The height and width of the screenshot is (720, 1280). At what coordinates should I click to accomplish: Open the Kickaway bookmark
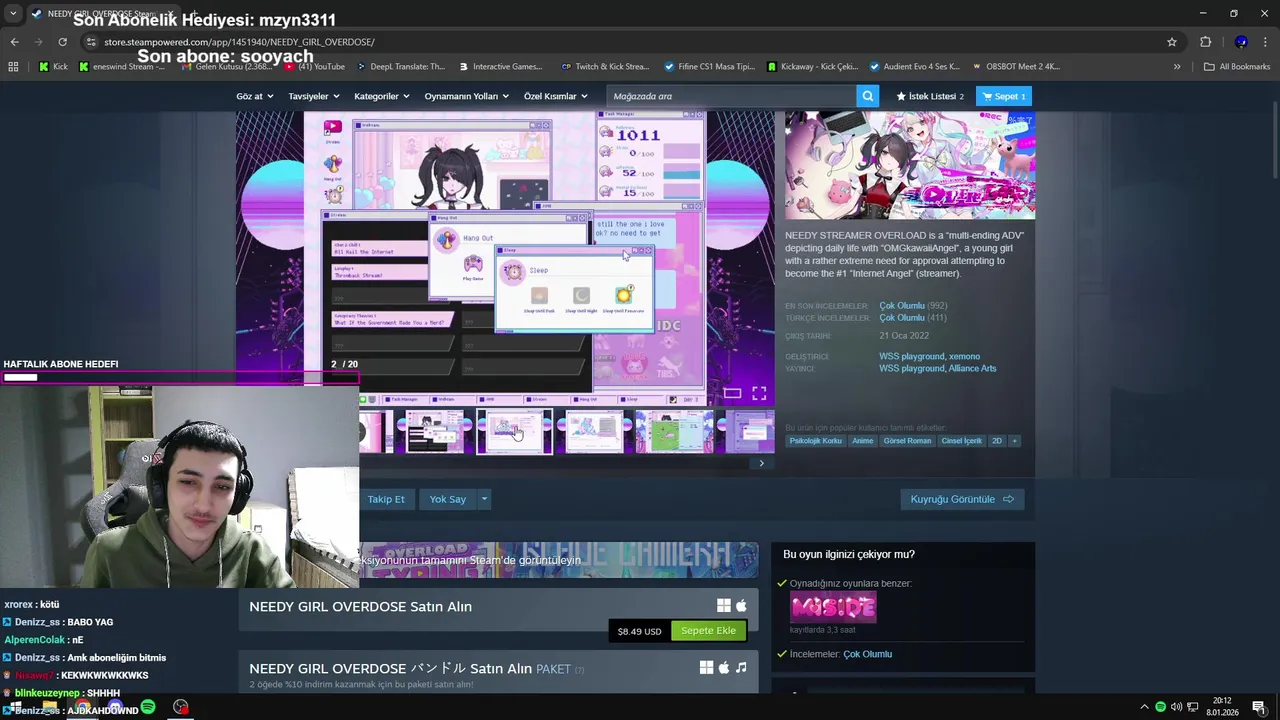click(812, 67)
